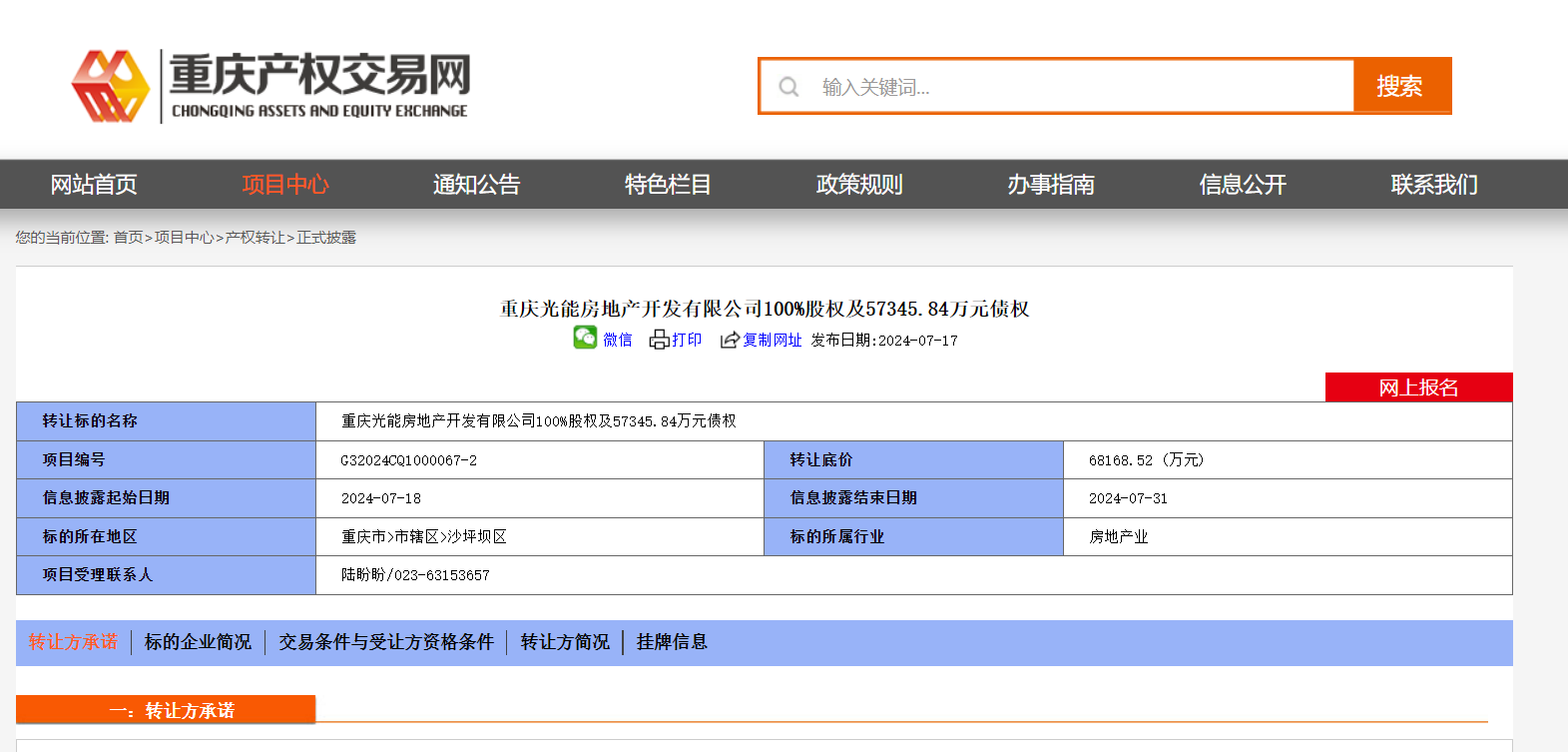Click the magnifier icon in search box
The height and width of the screenshot is (752, 1568).
(788, 87)
